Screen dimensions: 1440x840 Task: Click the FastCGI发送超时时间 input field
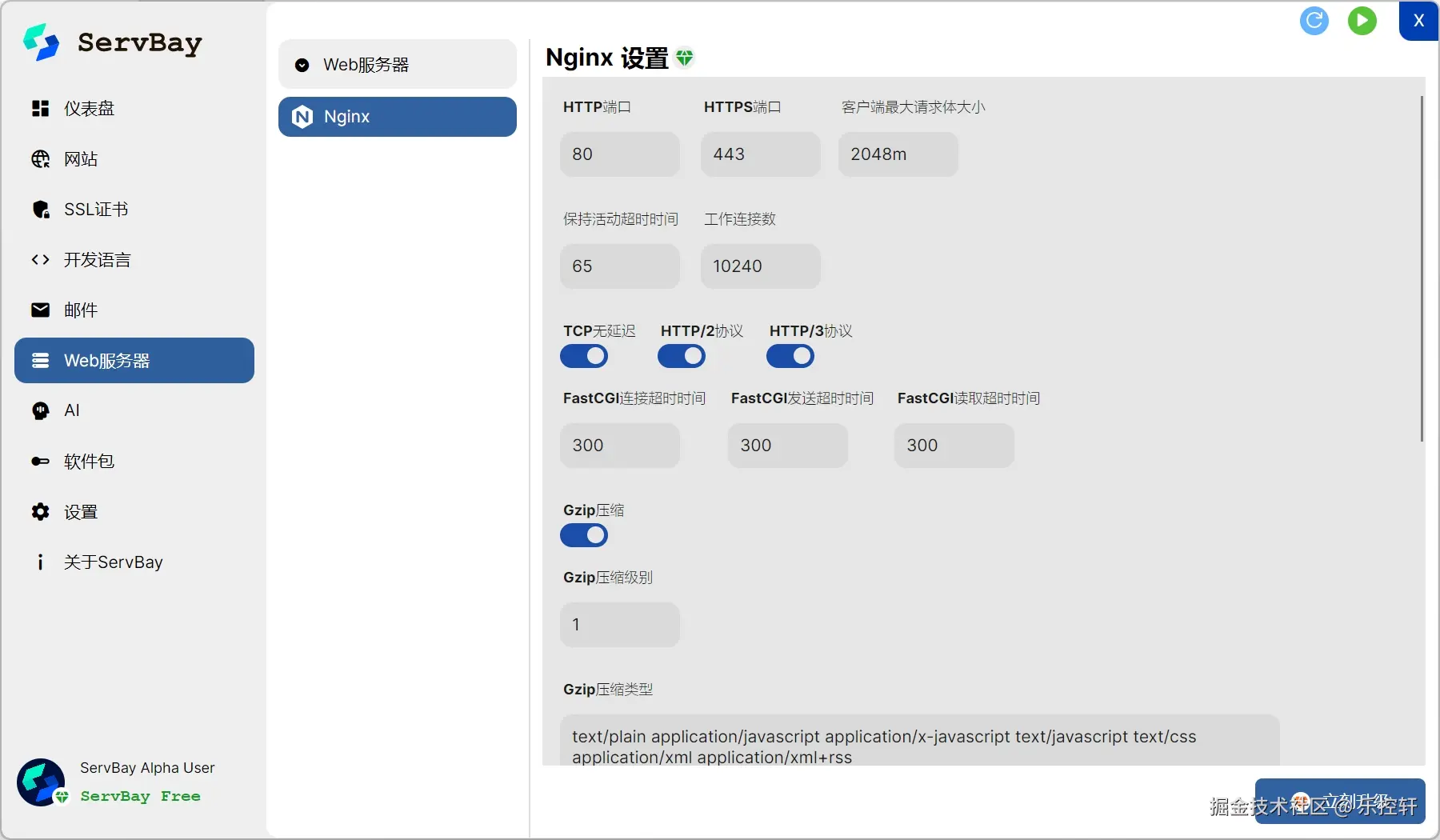point(788,446)
